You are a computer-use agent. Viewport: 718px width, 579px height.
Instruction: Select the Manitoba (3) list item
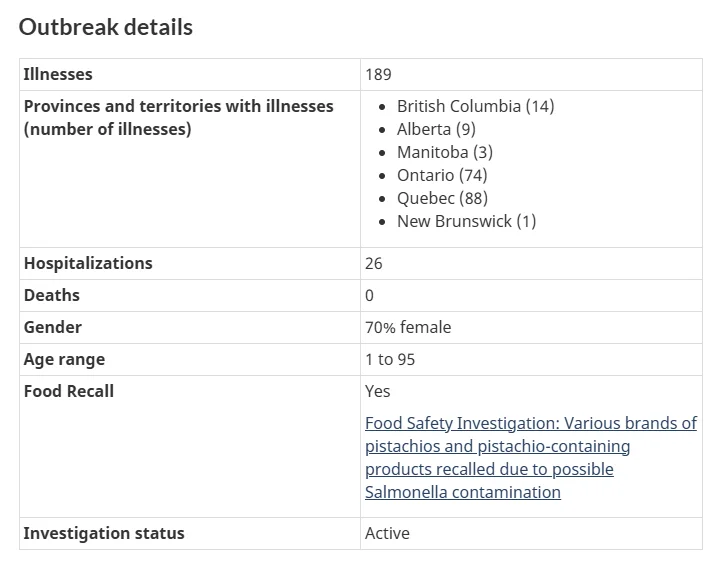click(445, 152)
